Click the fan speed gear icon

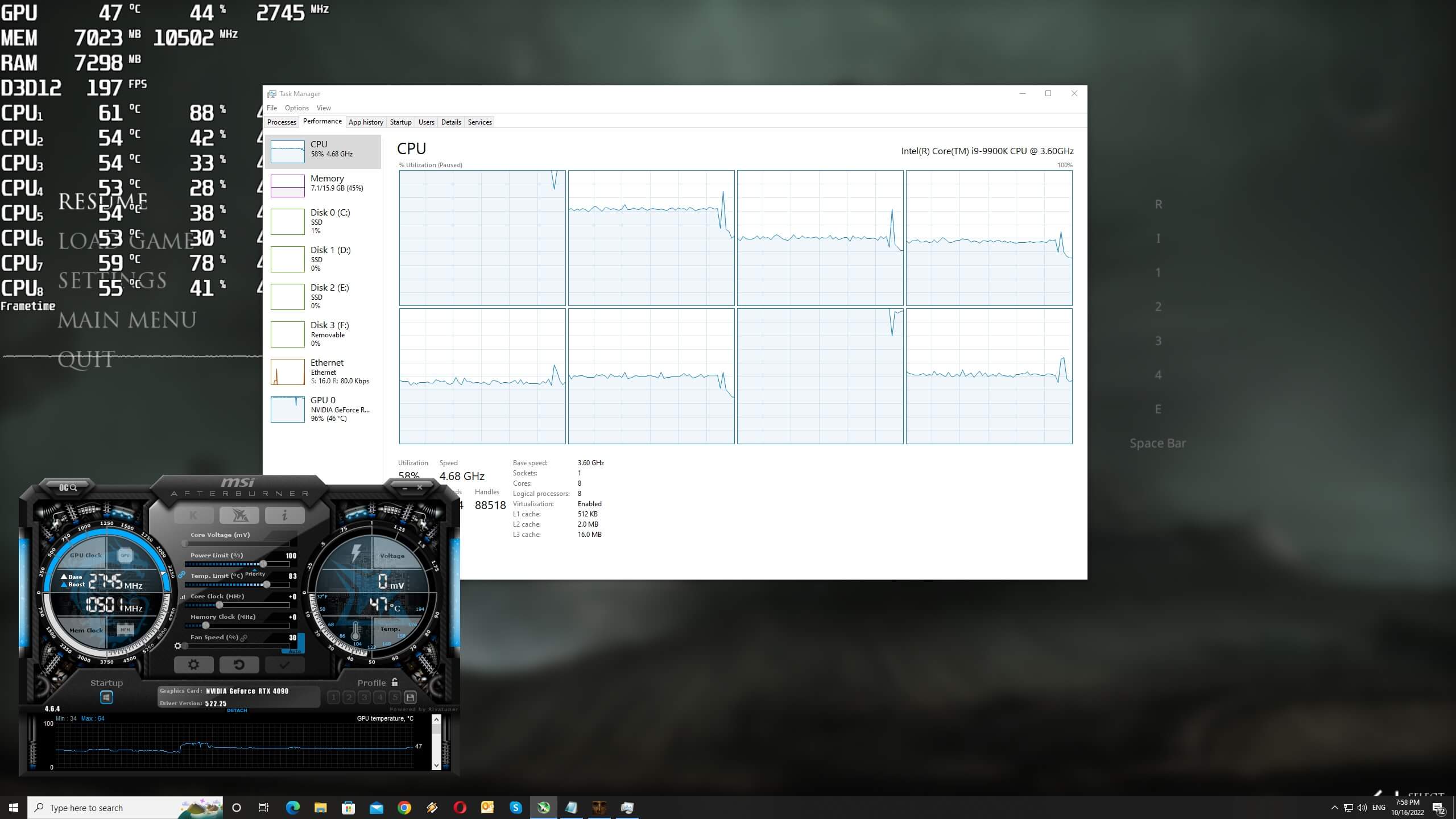pyautogui.click(x=178, y=646)
